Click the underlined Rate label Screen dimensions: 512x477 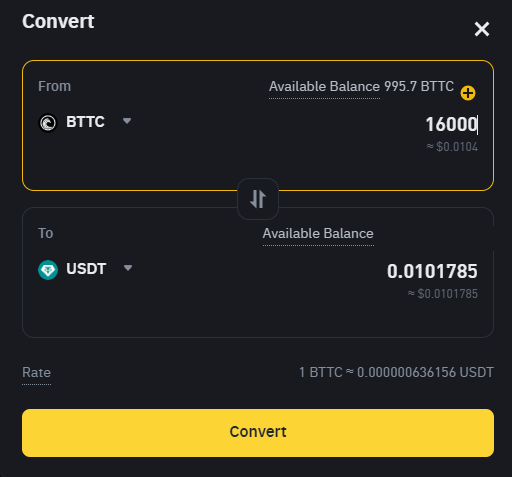[x=36, y=372]
